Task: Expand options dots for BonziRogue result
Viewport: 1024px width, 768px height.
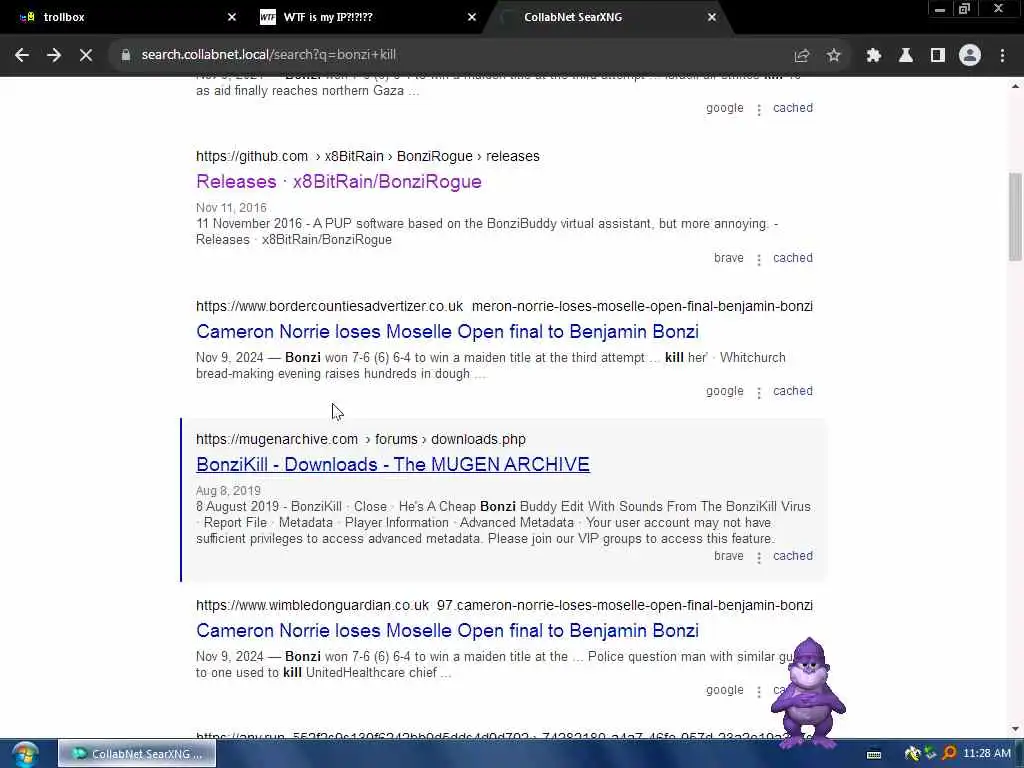Action: [759, 260]
